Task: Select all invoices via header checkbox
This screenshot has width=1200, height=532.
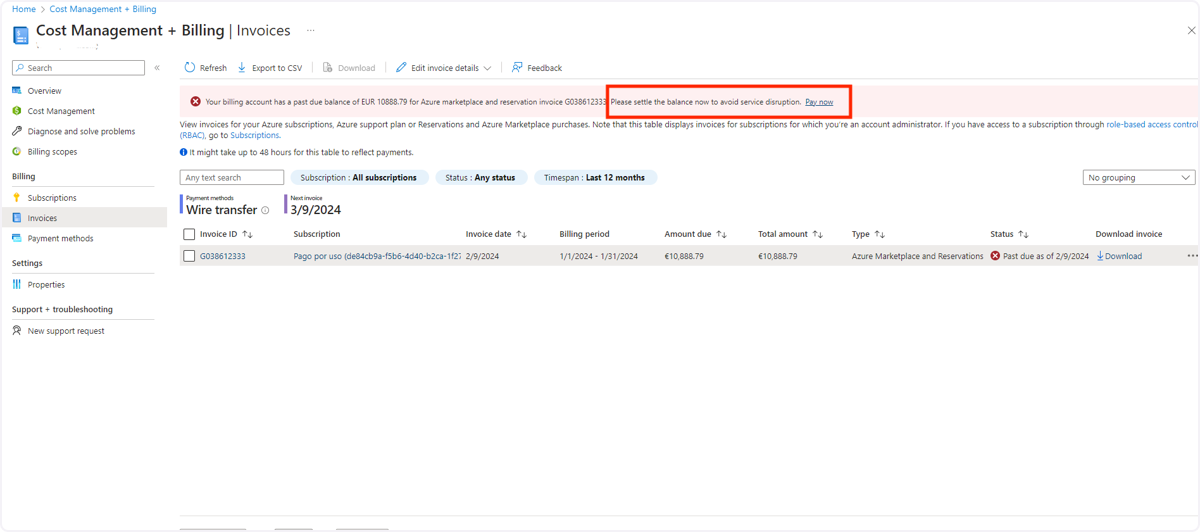Action: click(x=189, y=234)
